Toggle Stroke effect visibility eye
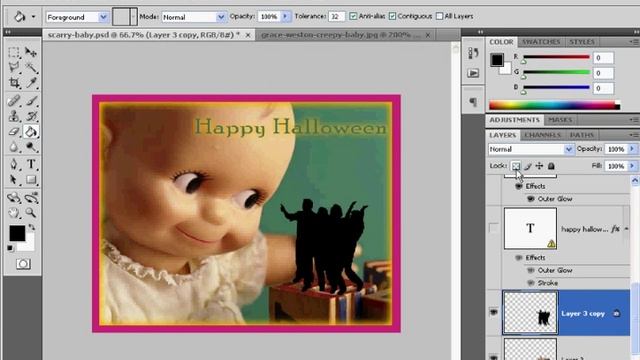This screenshot has height=360, width=640. [x=531, y=283]
